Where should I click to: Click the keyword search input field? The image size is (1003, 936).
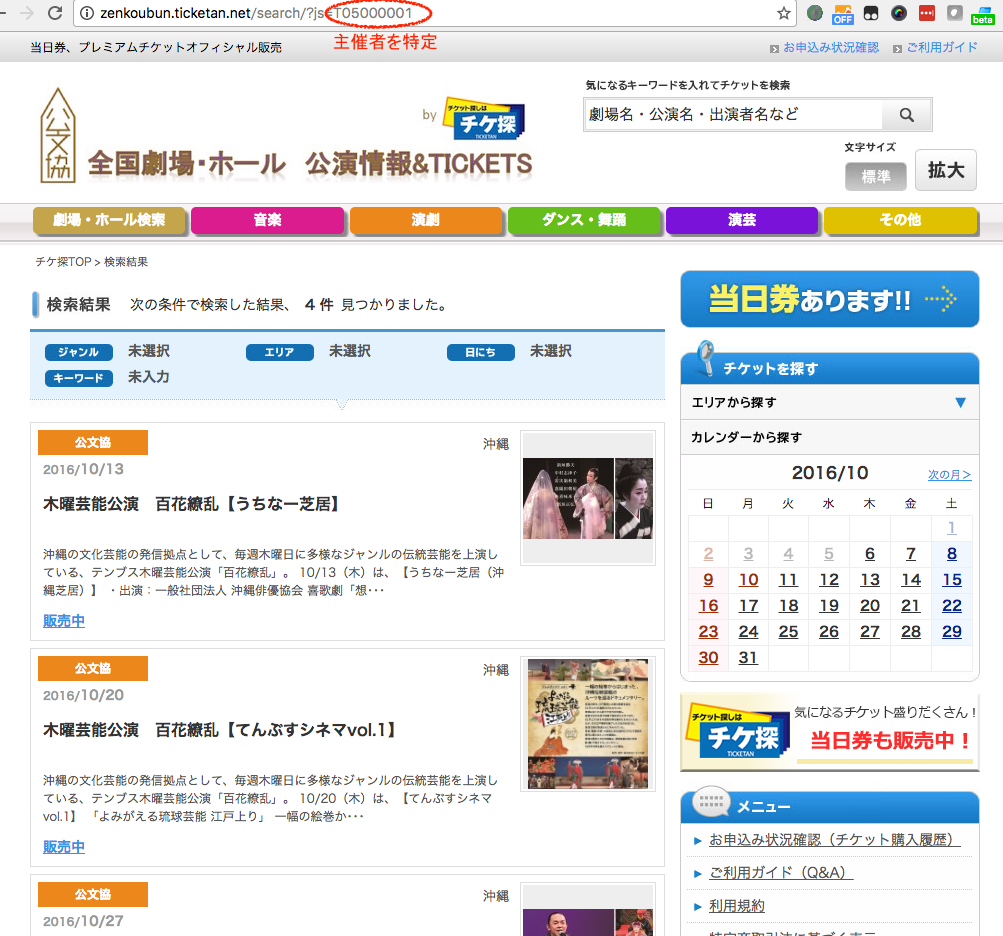732,115
